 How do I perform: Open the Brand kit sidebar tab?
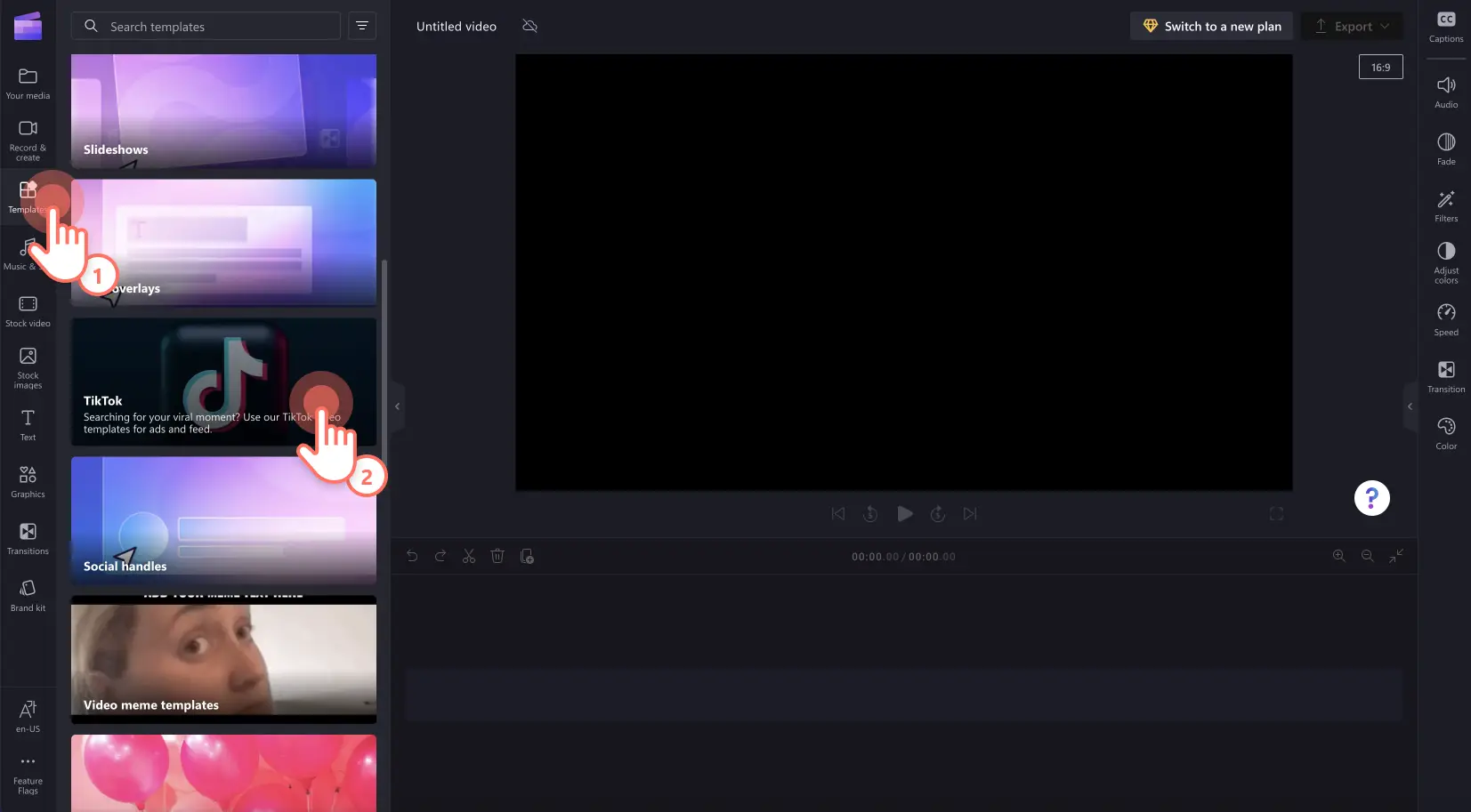tap(28, 596)
